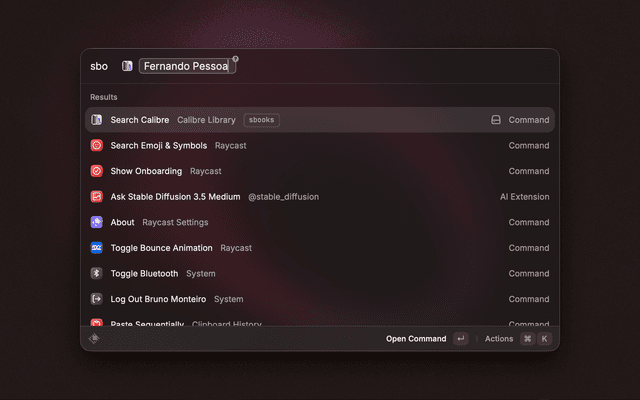Viewport: 640px width, 400px height.
Task: Click the @stable_diffusion handle text
Action: point(283,197)
